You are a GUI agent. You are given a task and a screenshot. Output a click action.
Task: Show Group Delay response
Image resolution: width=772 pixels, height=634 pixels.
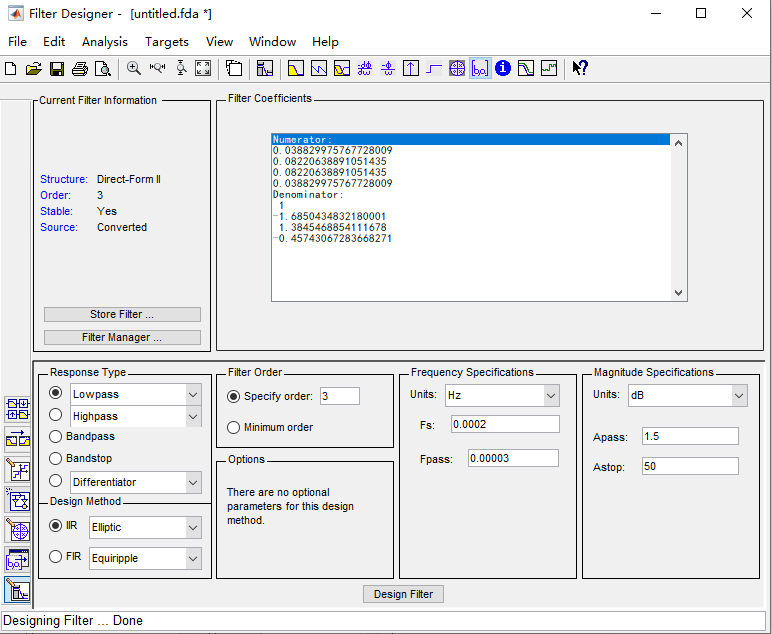click(x=365, y=68)
